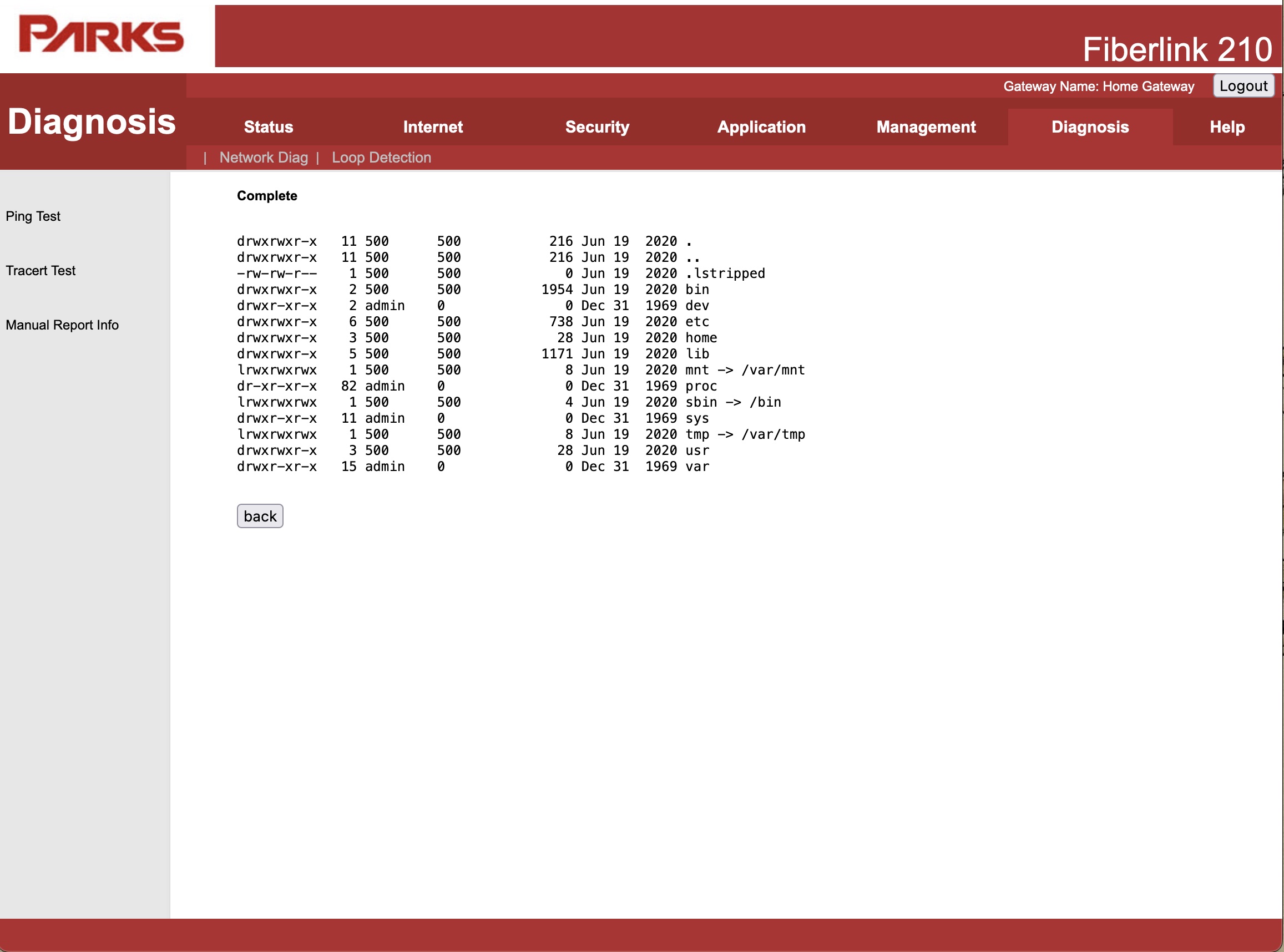Screen dimensions: 1284x952
Task: Select Ping Test in sidebar
Action: pyautogui.click(x=33, y=216)
